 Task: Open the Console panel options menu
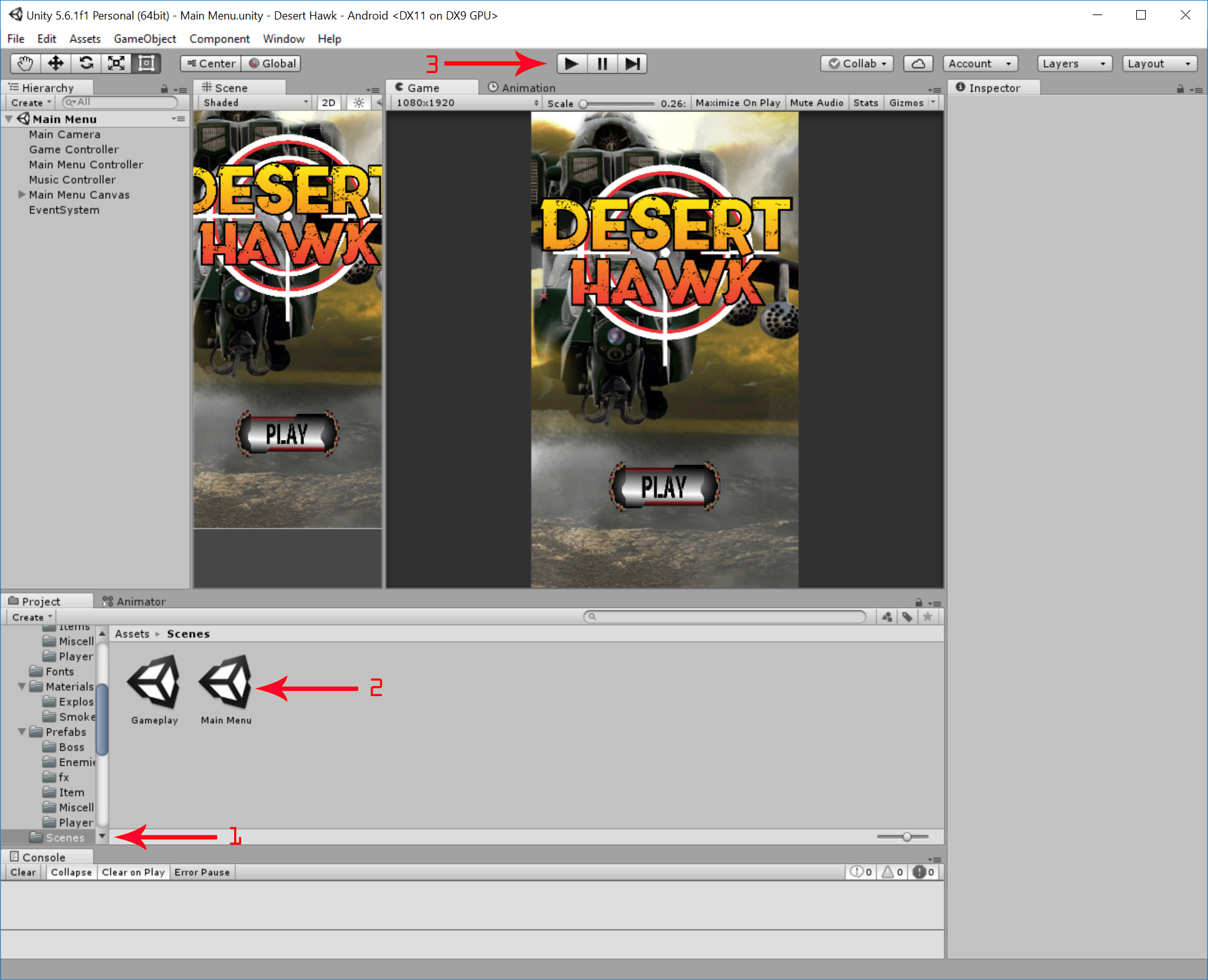pyautogui.click(x=935, y=859)
